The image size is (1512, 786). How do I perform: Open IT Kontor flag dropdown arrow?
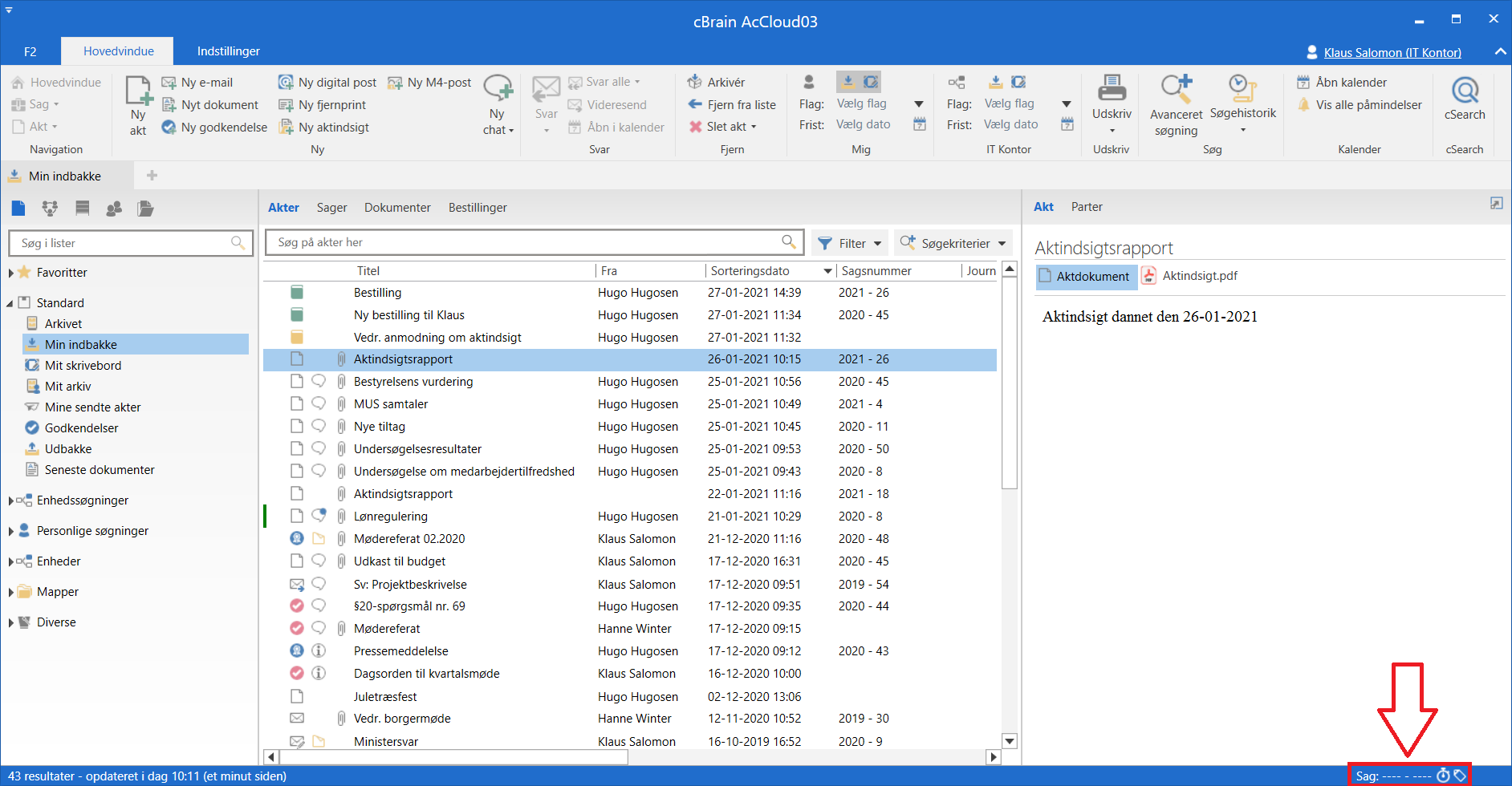[1067, 104]
